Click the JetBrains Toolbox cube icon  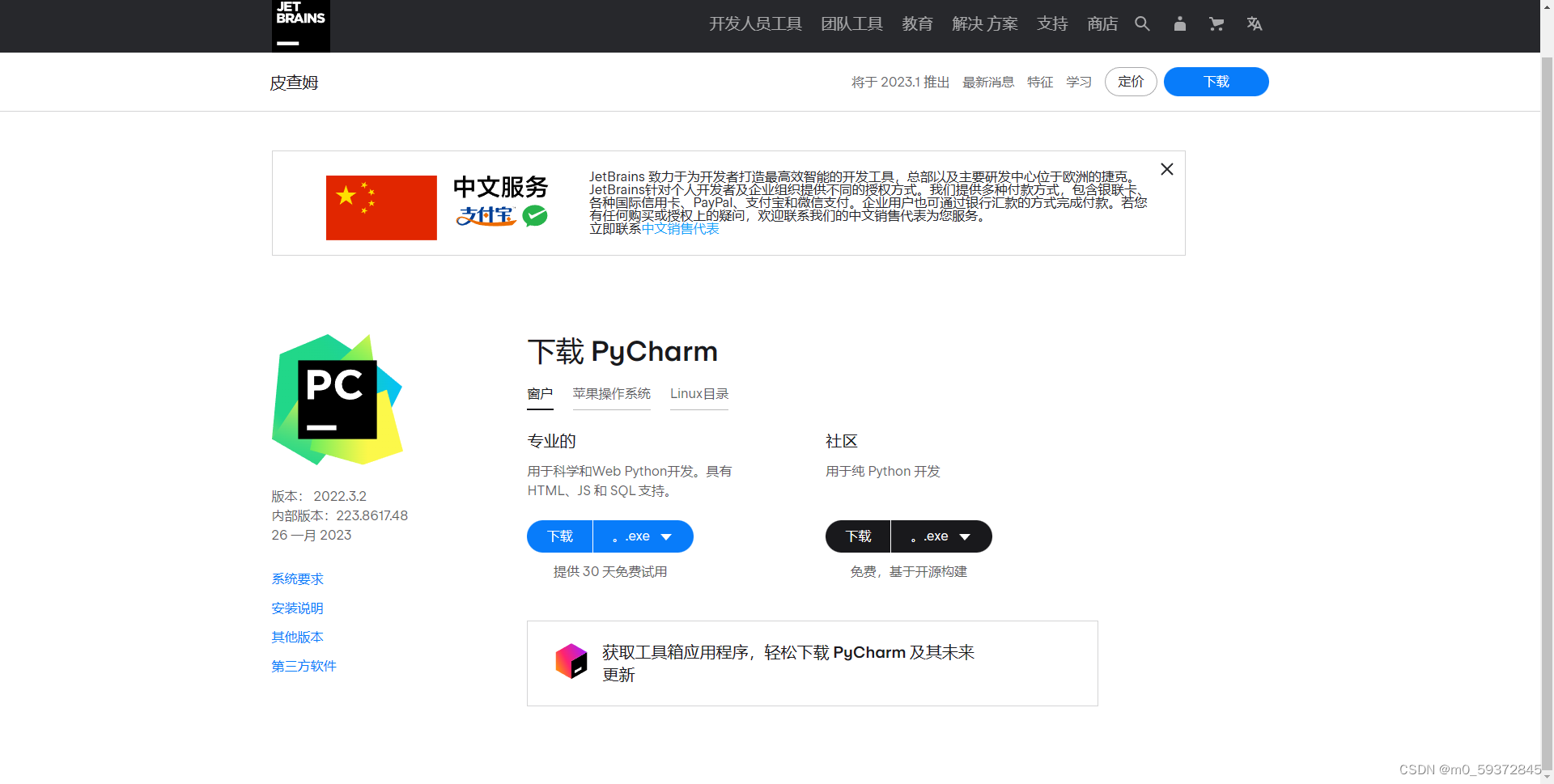click(x=571, y=661)
